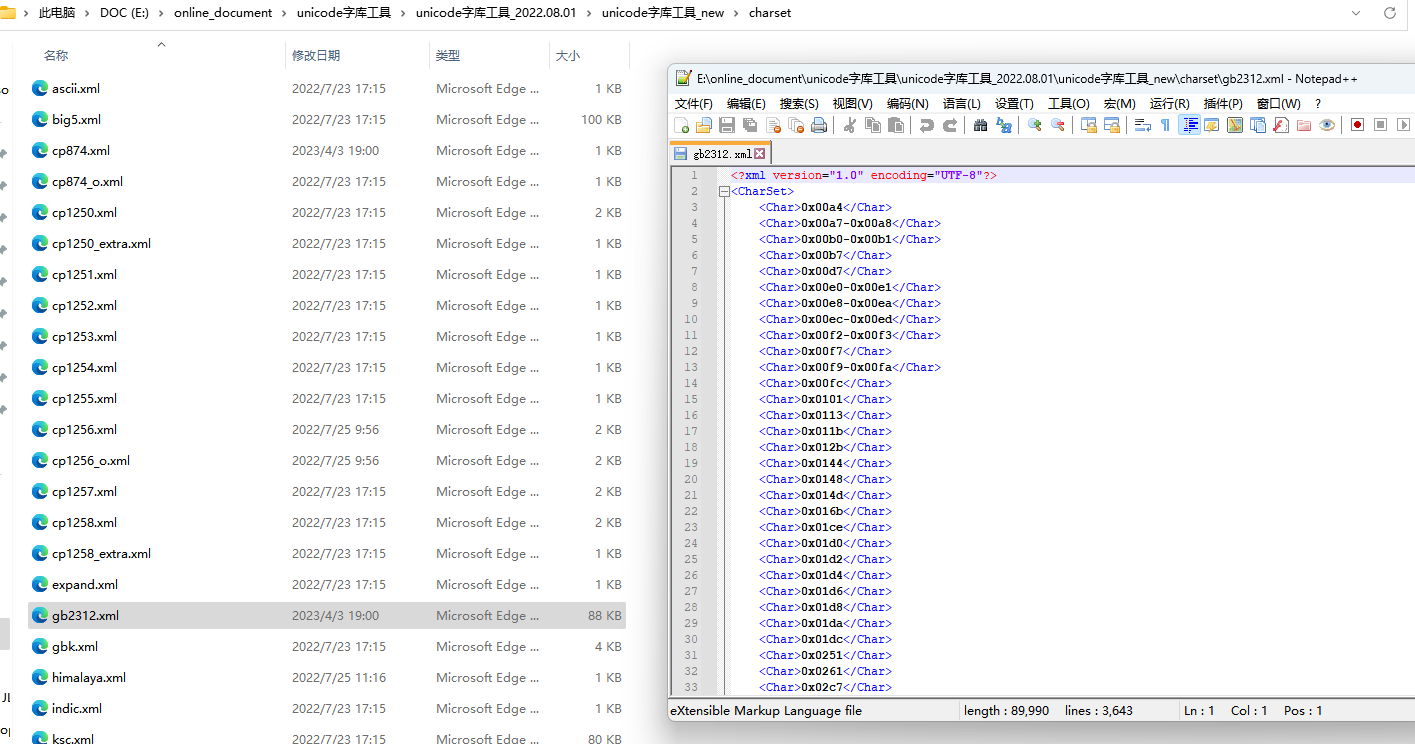Open the 搜索(S) menu
Screen dimensions: 1415x744
(x=799, y=104)
